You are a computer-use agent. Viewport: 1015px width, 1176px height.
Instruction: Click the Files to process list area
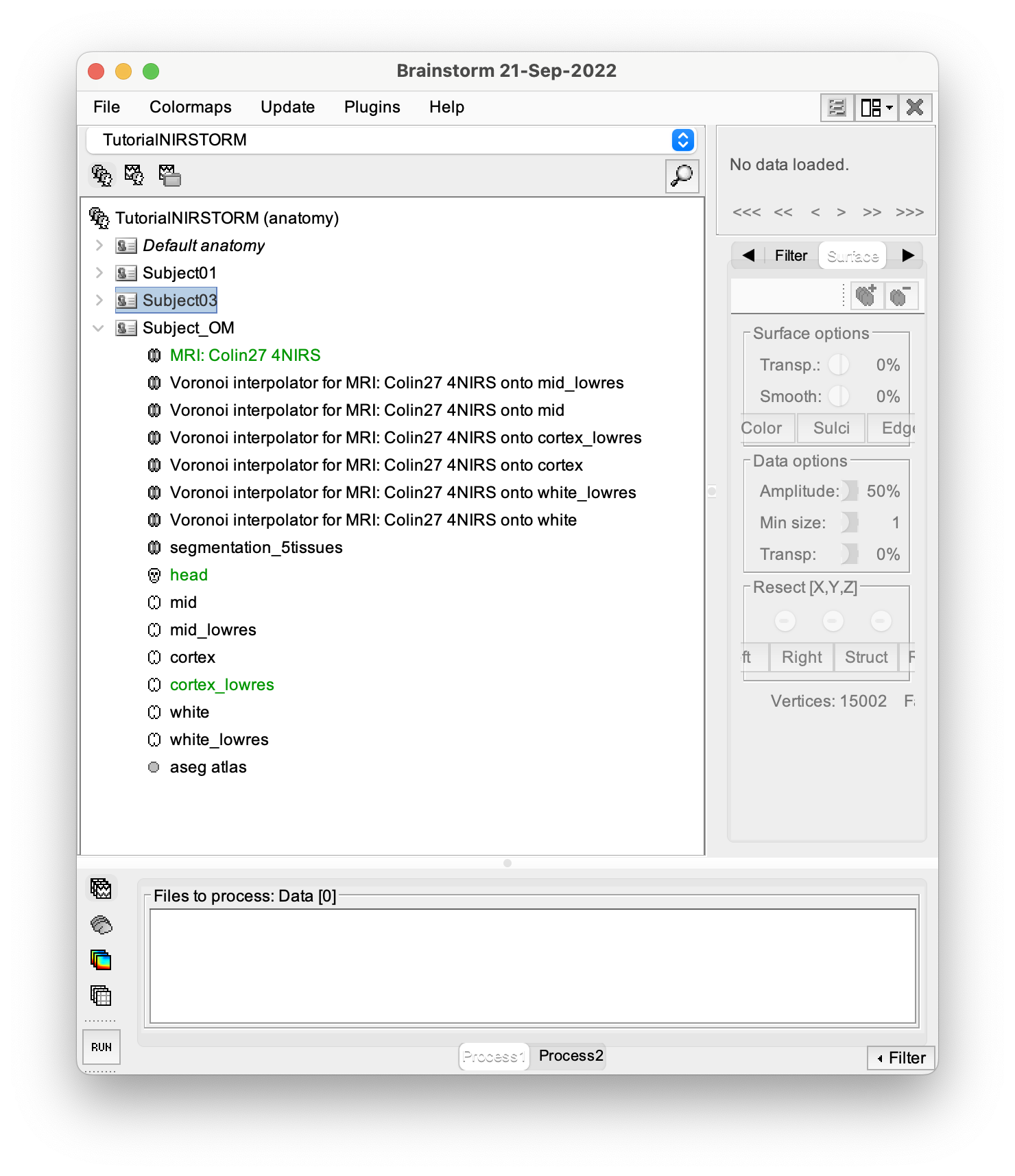tap(533, 966)
